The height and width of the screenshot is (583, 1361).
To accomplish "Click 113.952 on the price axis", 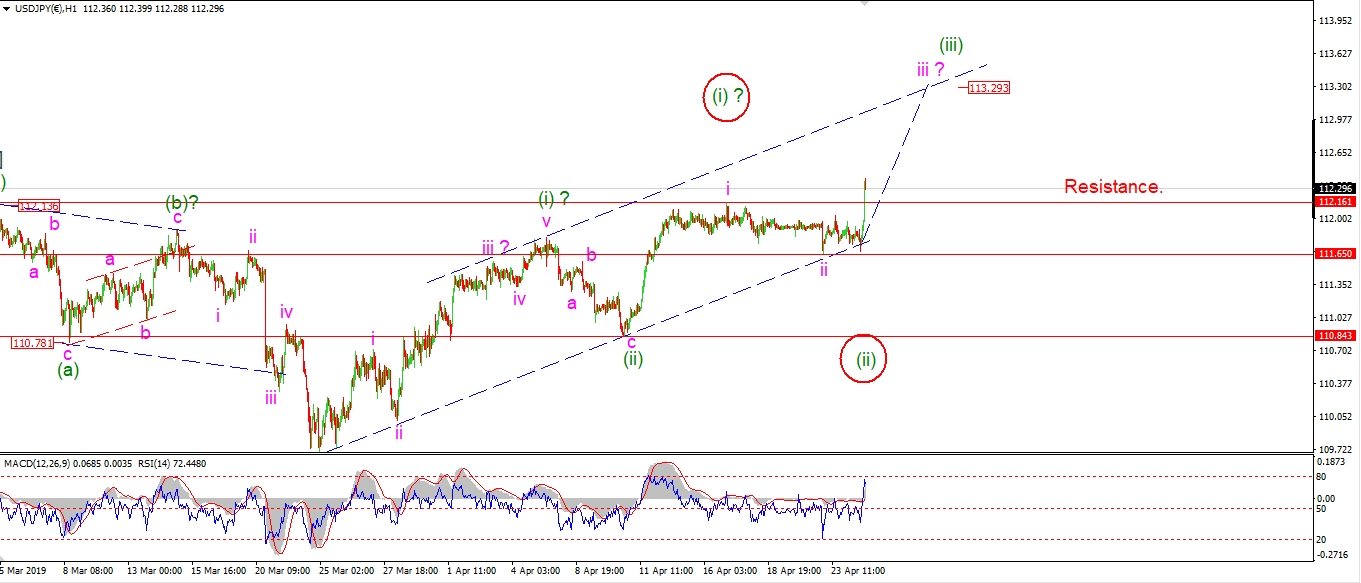I will coord(1335,20).
